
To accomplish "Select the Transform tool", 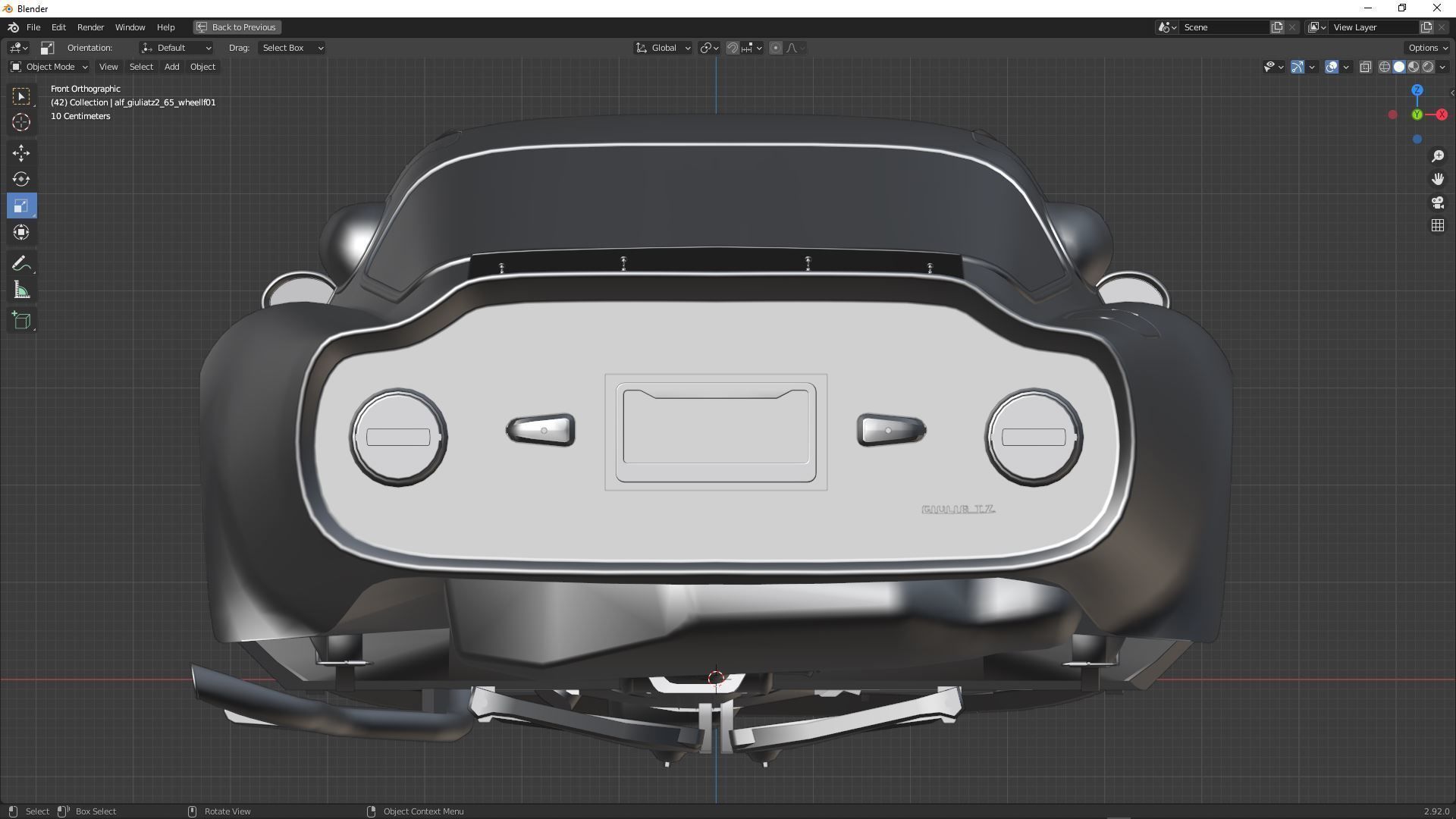I will [20, 233].
